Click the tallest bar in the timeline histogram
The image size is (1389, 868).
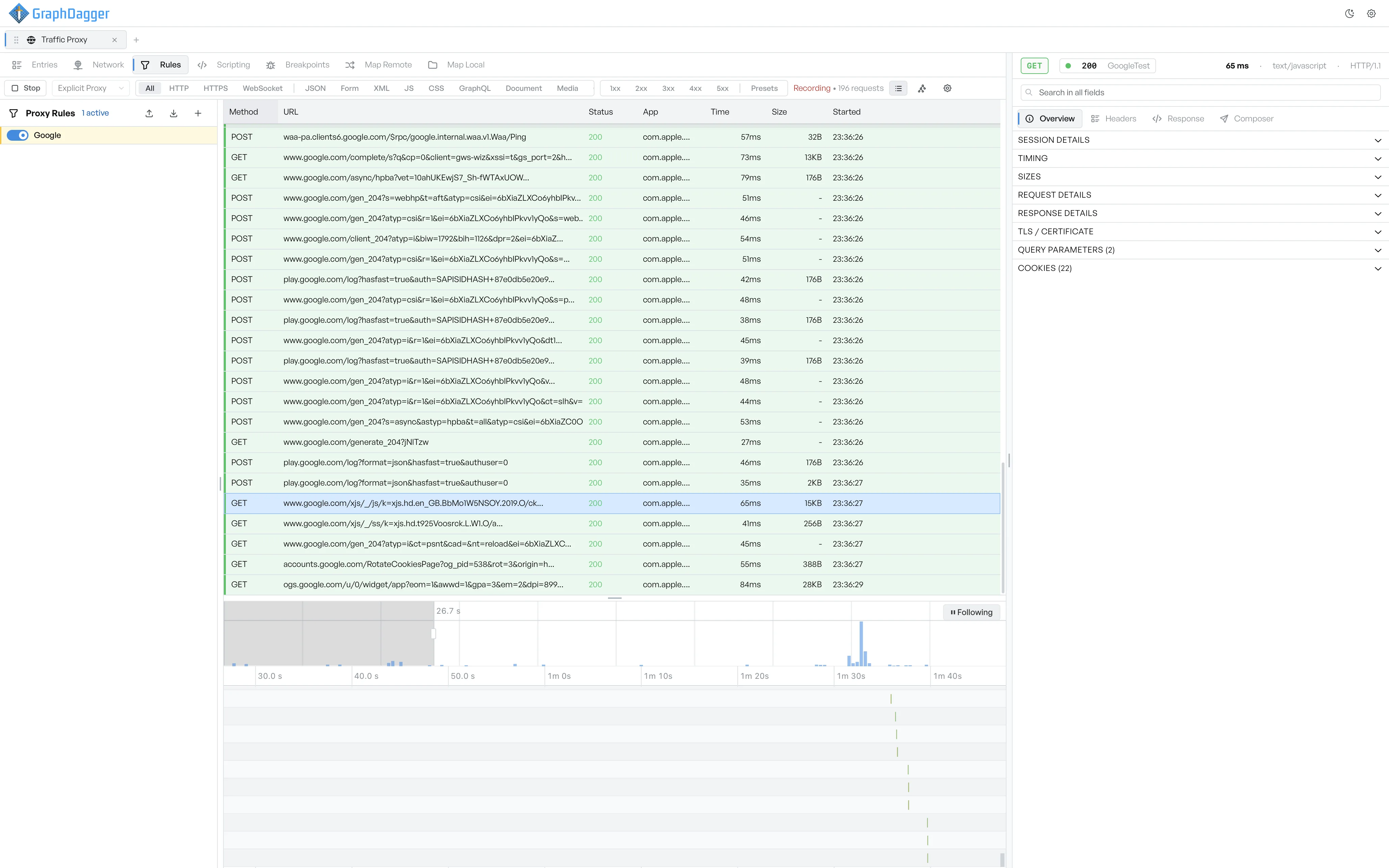[x=861, y=644]
